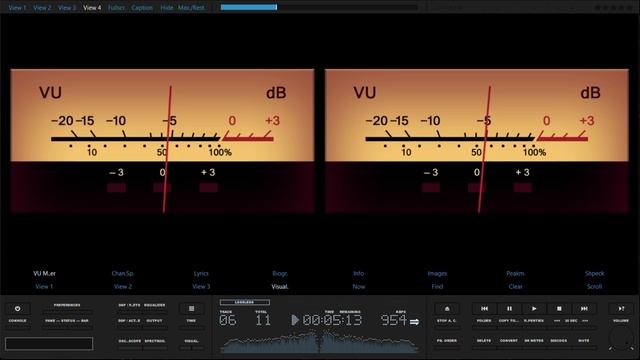Select View 4 in the top bar
This screenshot has height=360, width=640.
tap(92, 7)
